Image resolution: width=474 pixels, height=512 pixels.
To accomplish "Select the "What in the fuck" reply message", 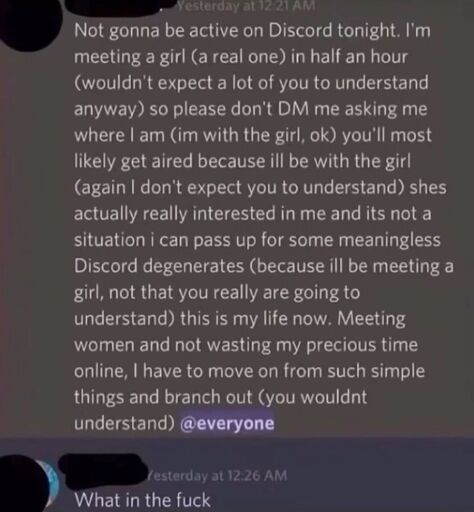I will (142, 500).
